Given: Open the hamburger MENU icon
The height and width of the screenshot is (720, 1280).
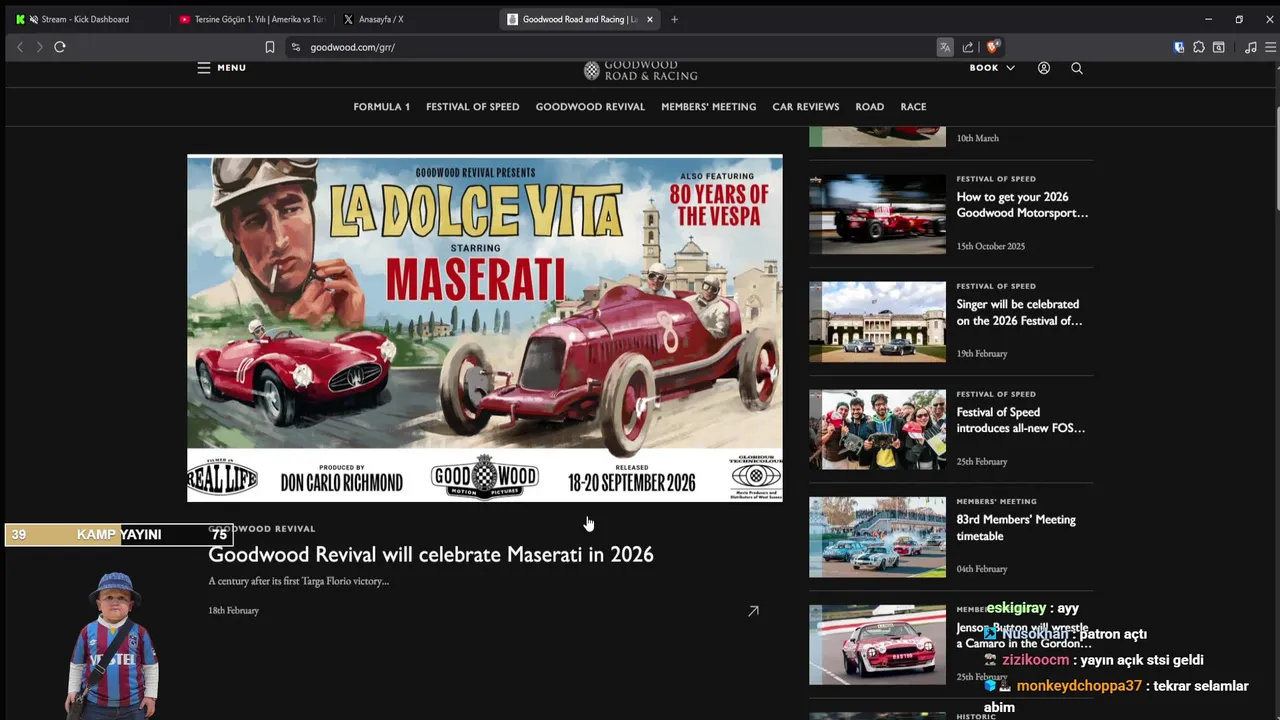Looking at the screenshot, I should coord(204,68).
